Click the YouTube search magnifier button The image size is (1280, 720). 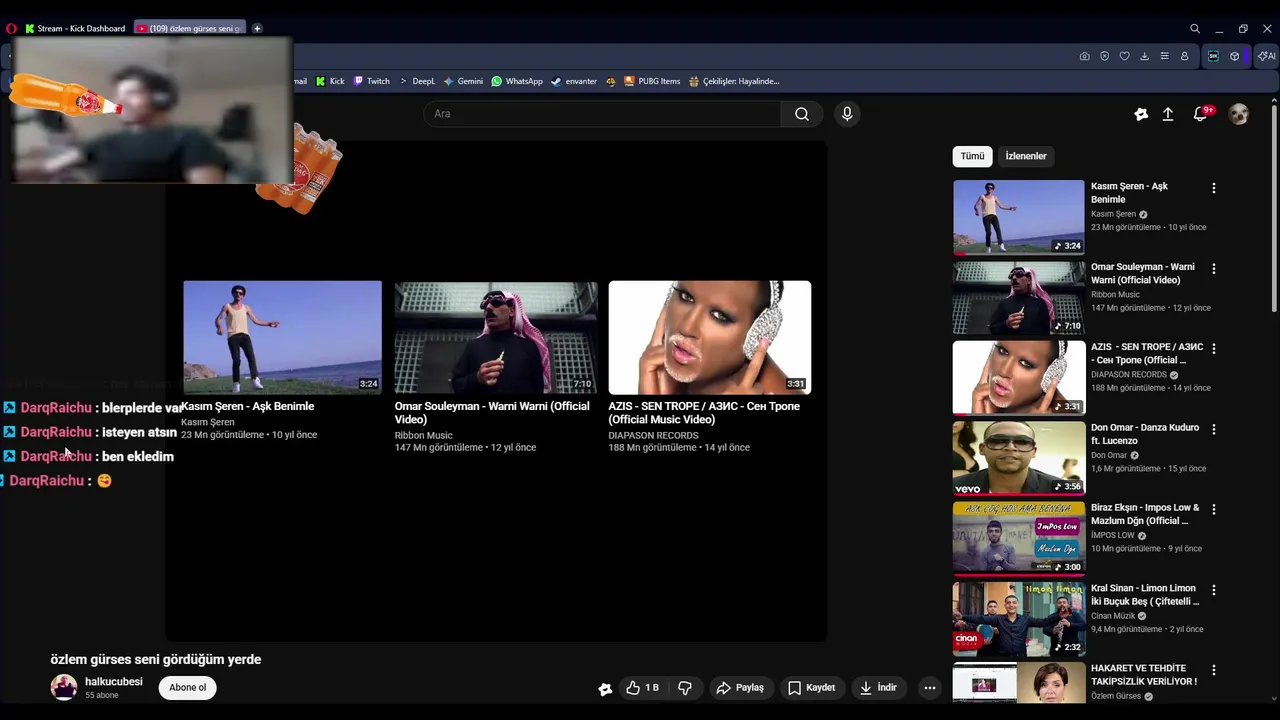click(x=802, y=114)
